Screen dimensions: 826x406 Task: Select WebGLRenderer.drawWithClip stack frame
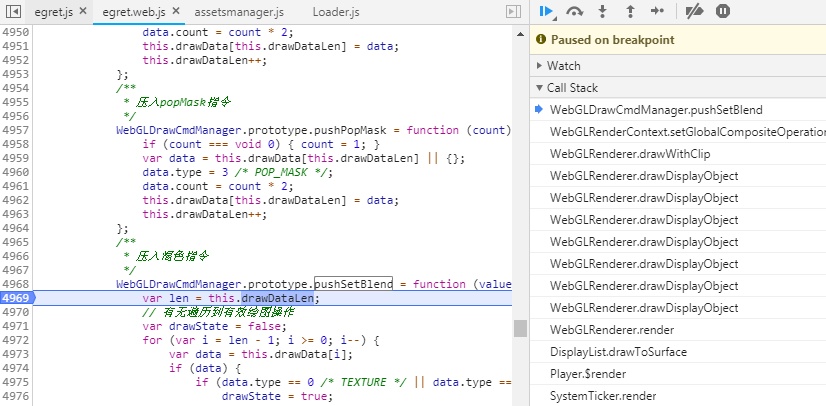(x=630, y=154)
